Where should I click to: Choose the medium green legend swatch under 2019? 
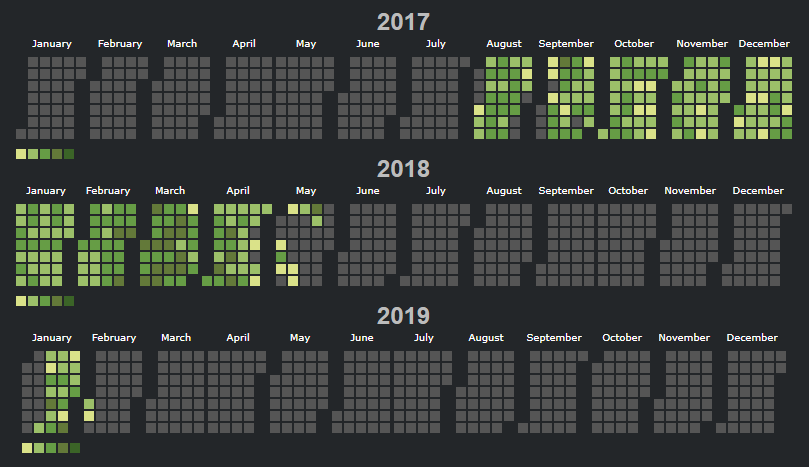point(51,448)
